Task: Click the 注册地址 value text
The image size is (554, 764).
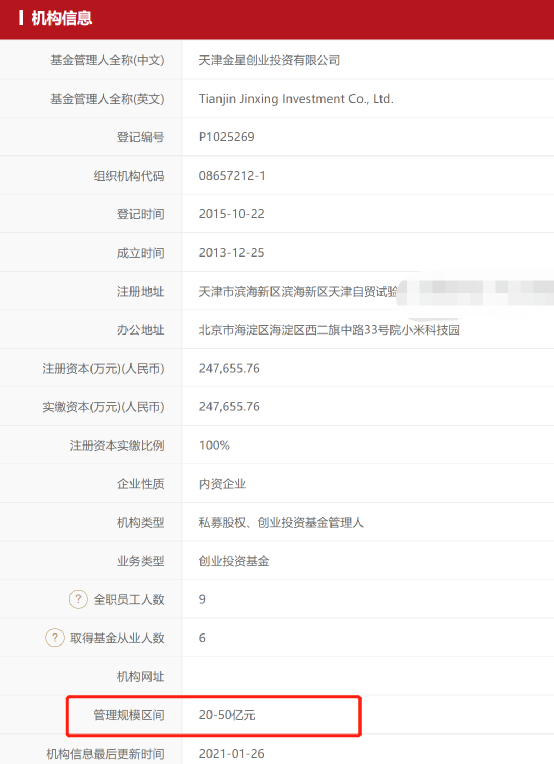Action: [x=298, y=291]
